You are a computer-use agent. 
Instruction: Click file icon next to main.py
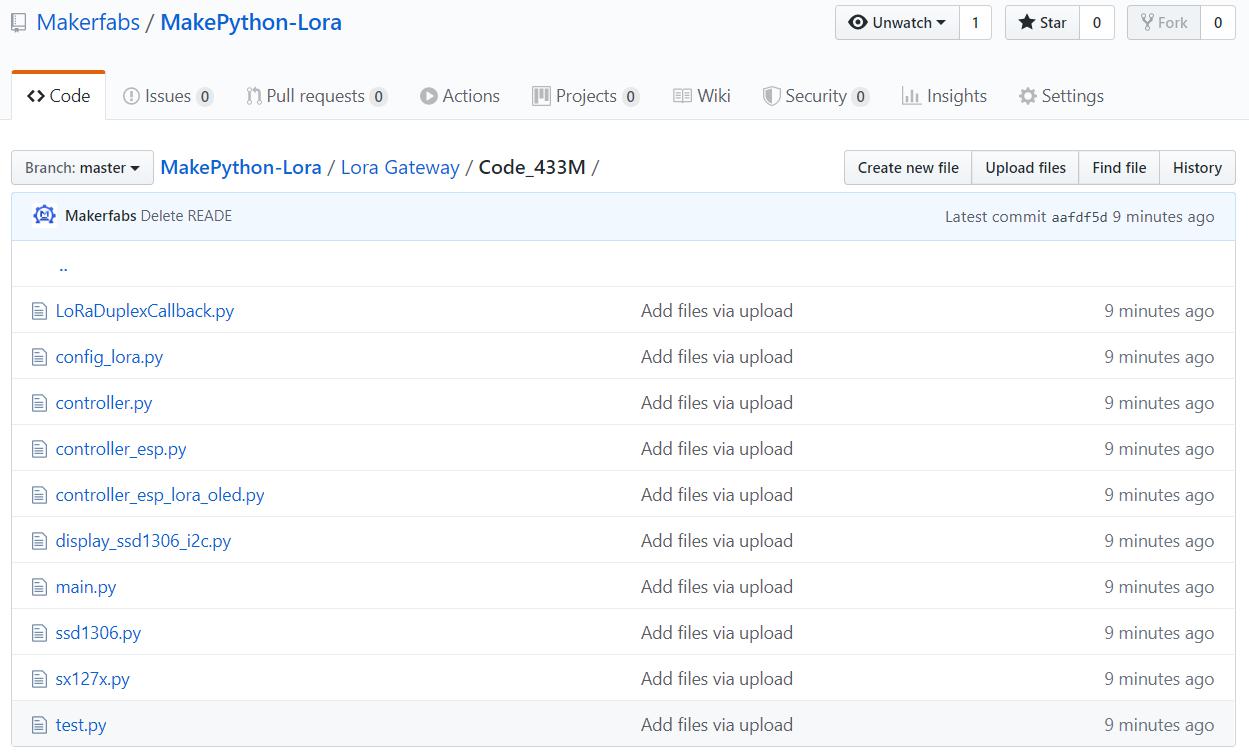pyautogui.click(x=39, y=587)
